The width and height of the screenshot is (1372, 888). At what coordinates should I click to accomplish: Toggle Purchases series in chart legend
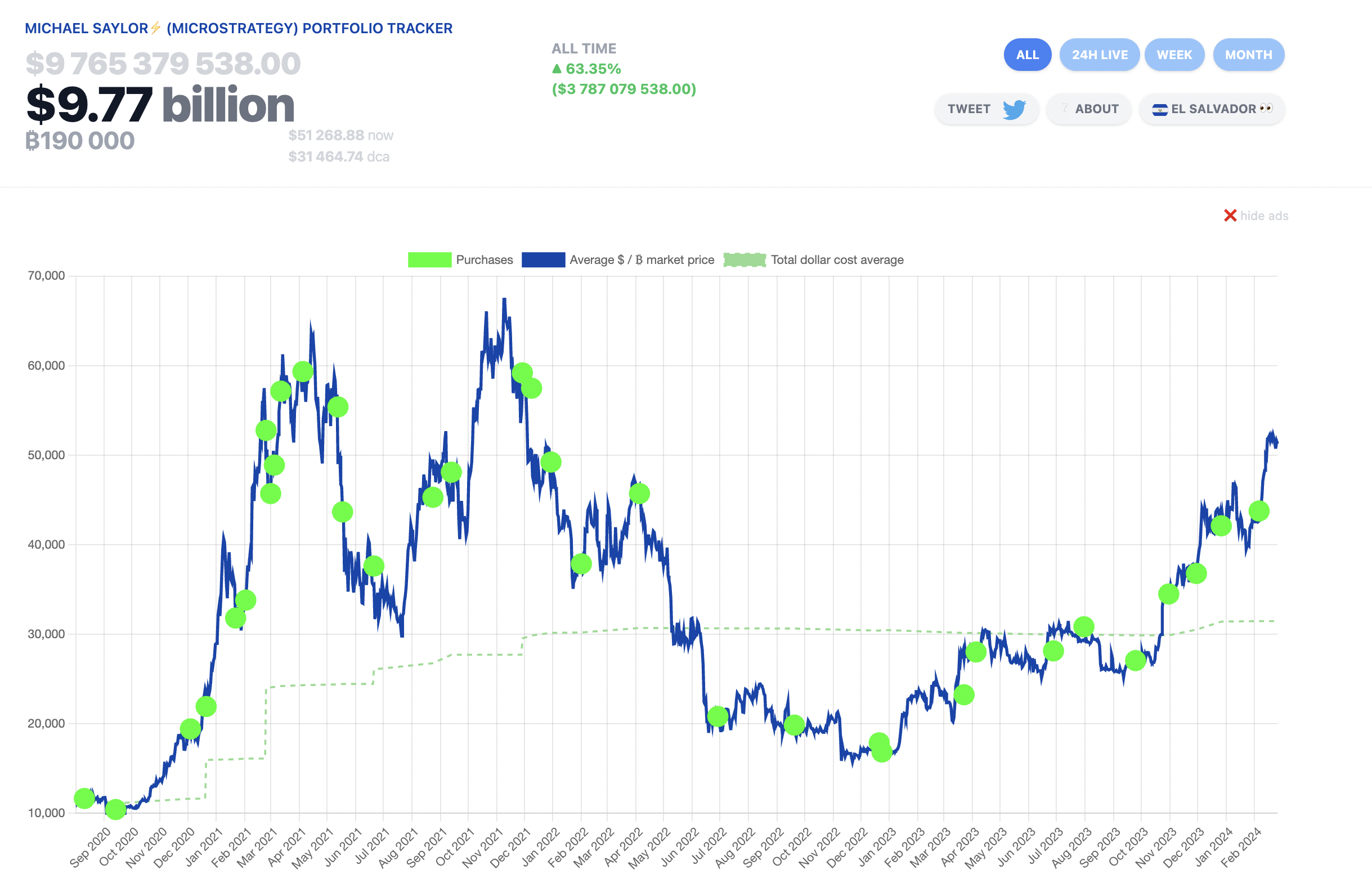pos(483,260)
